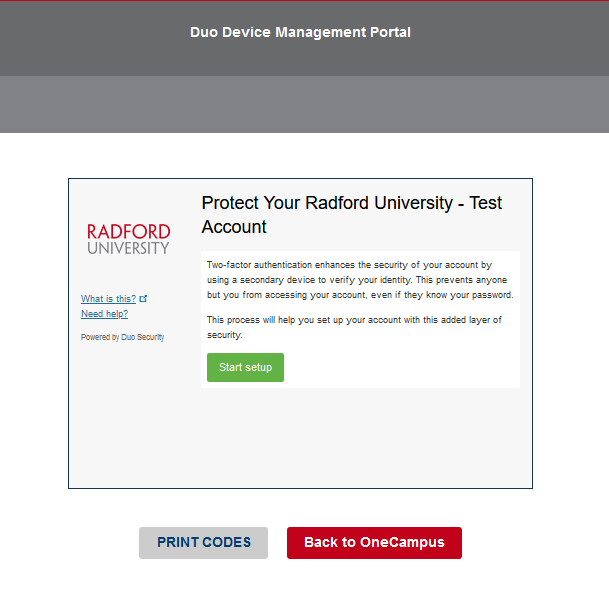Viewport: 609px width, 592px height.
Task: Click external-link icon beside "What is this?"
Action: [x=144, y=299]
